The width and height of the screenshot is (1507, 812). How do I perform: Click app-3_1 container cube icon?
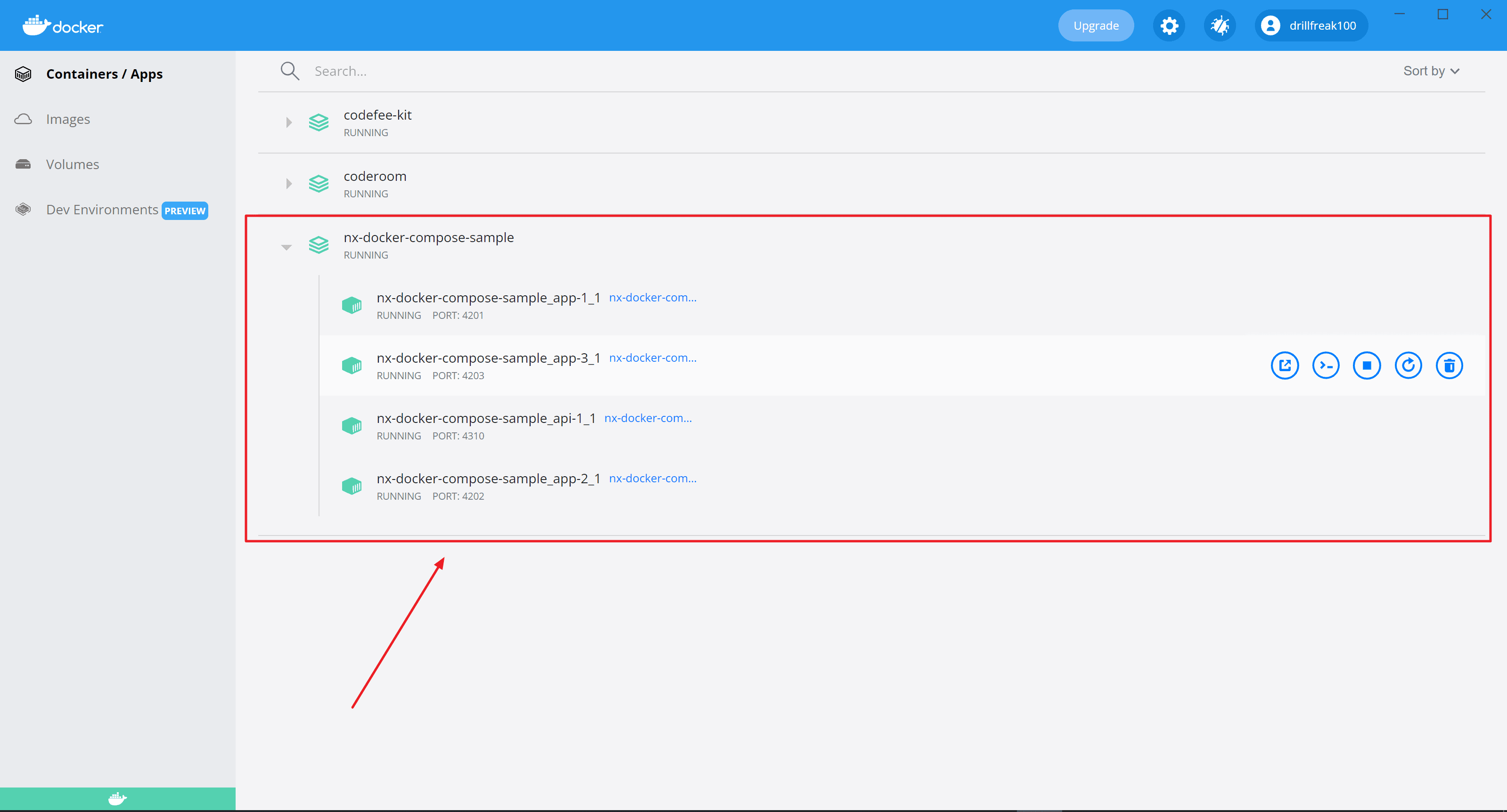click(x=352, y=365)
